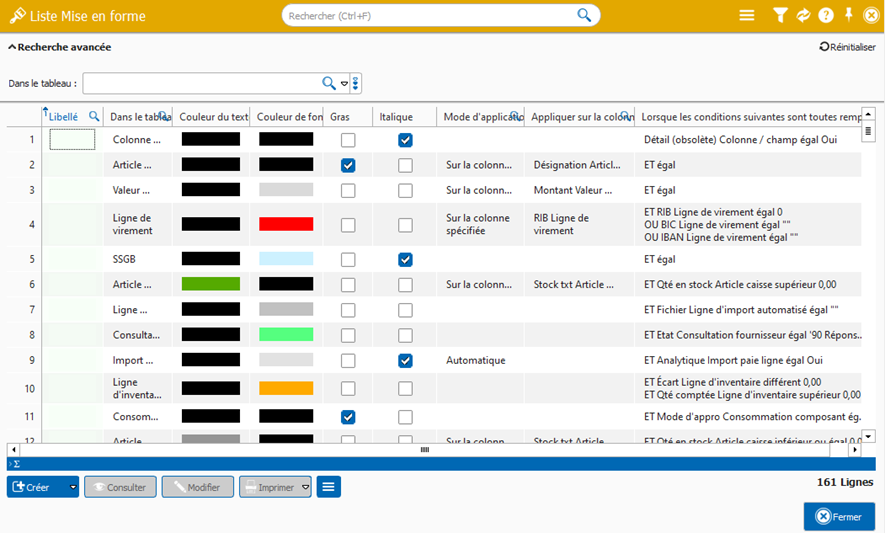Click the Libellé column search magnifier

[94, 117]
